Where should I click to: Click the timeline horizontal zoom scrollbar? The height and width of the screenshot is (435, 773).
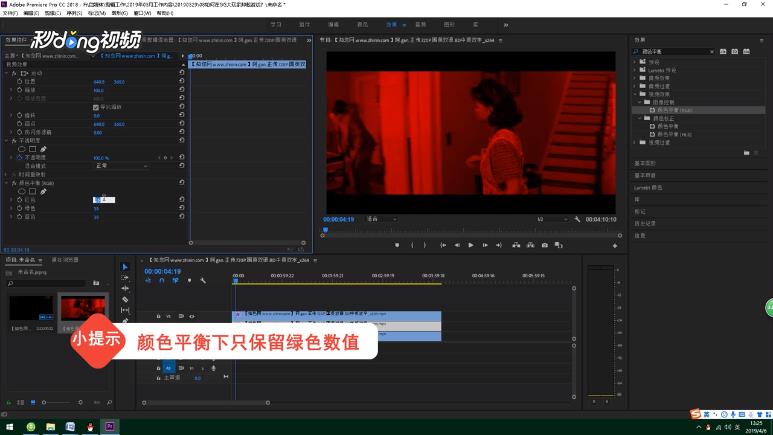click(x=206, y=402)
